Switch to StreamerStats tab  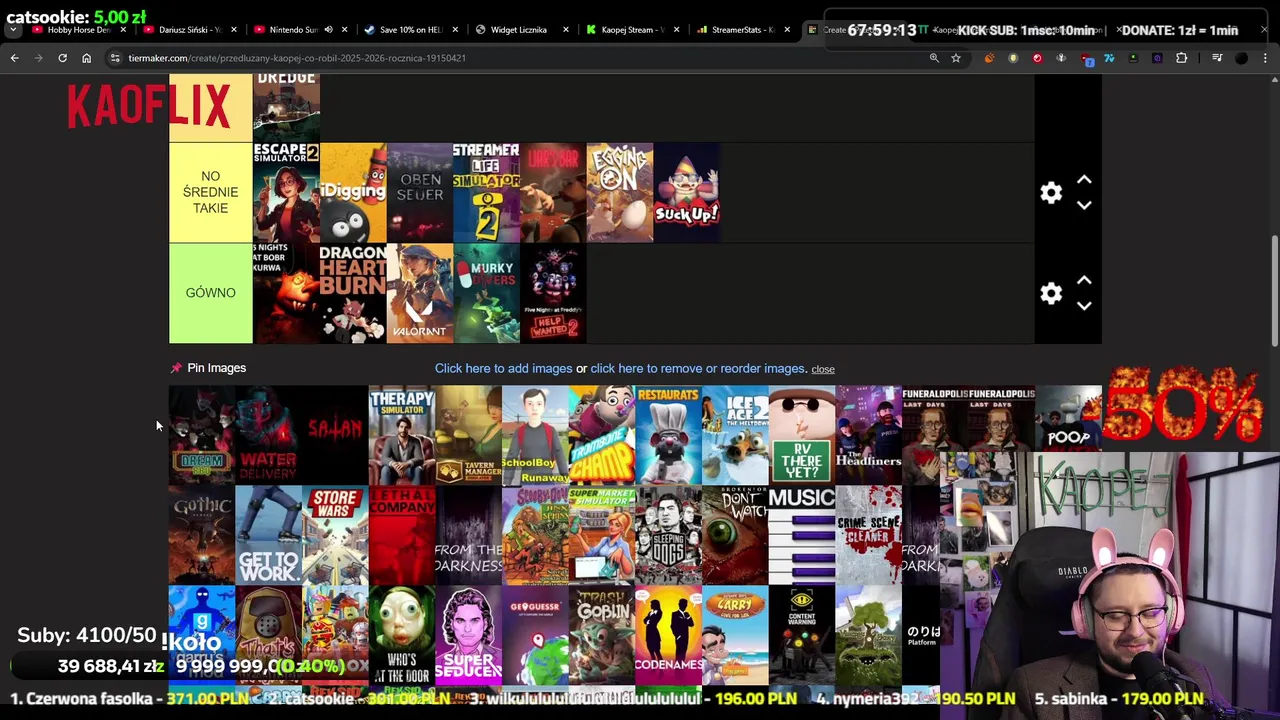[x=741, y=30]
